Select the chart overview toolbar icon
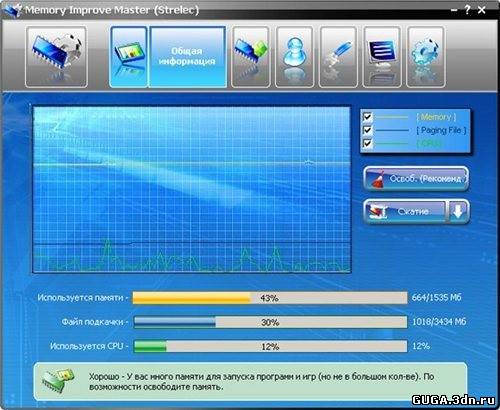500x410 pixels. click(x=129, y=57)
